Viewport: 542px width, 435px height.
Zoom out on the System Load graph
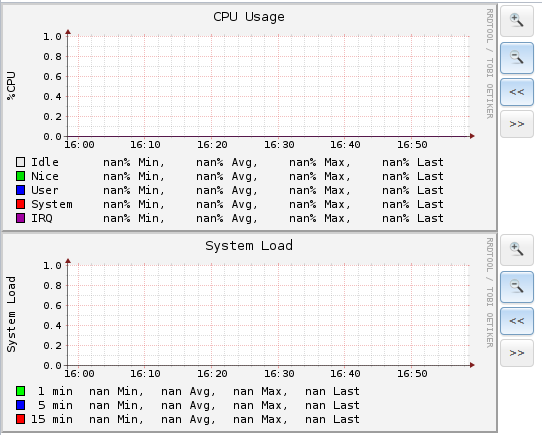pos(517,287)
